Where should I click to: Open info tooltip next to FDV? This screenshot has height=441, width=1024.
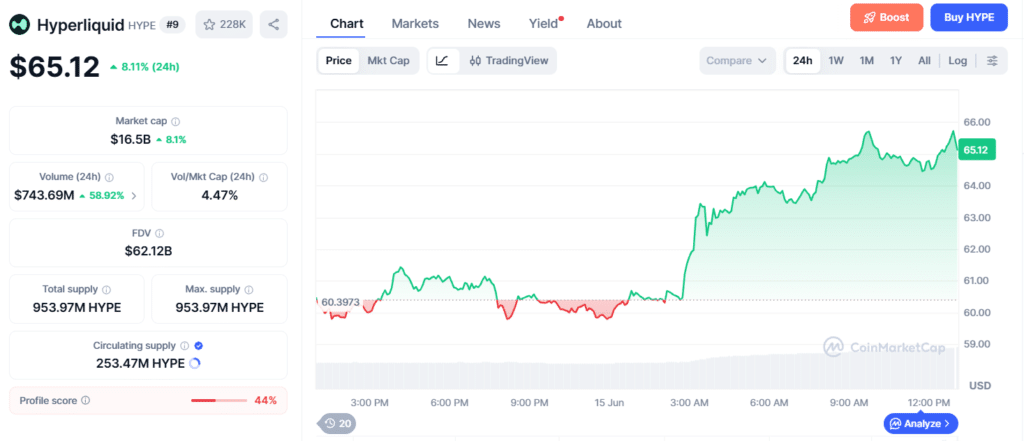click(159, 233)
